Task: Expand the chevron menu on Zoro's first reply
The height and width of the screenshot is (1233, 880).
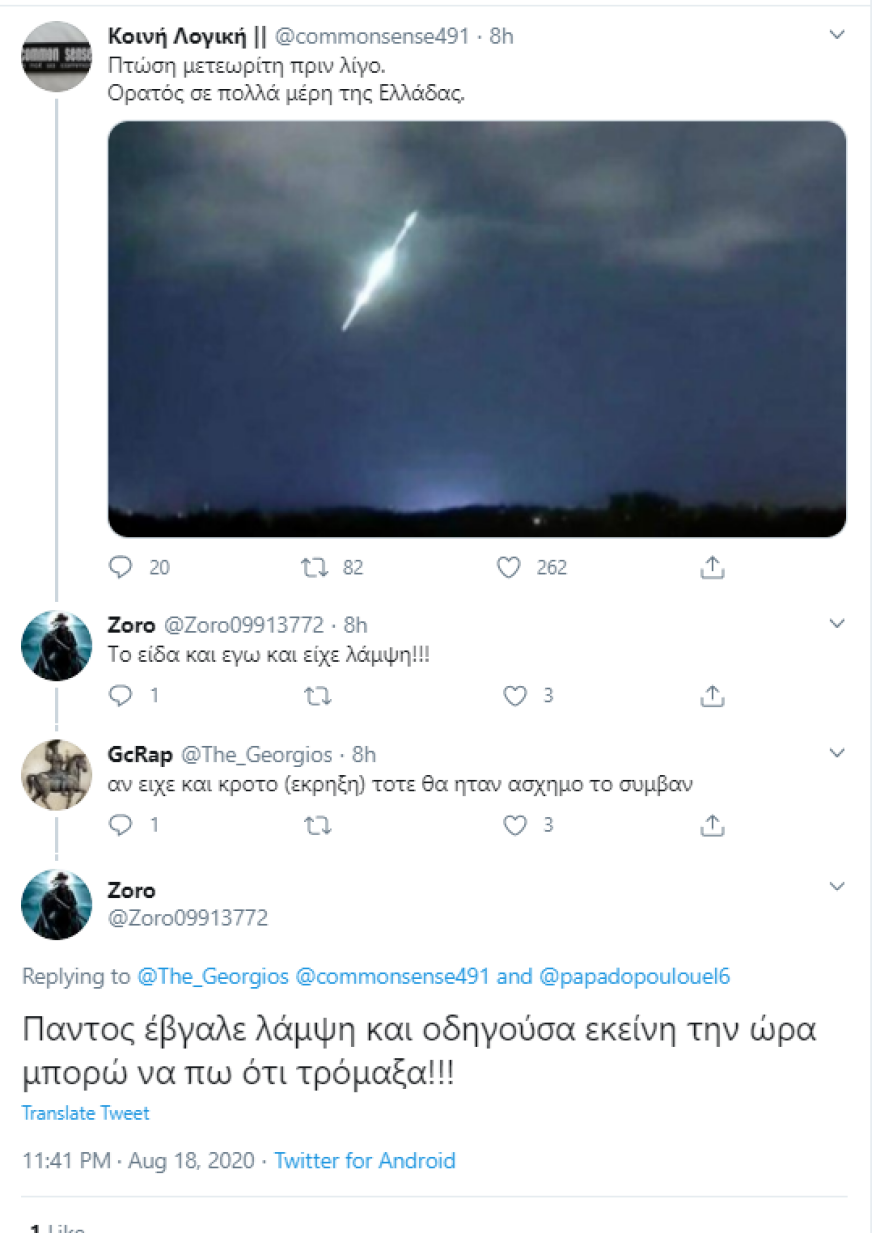Action: point(838,623)
